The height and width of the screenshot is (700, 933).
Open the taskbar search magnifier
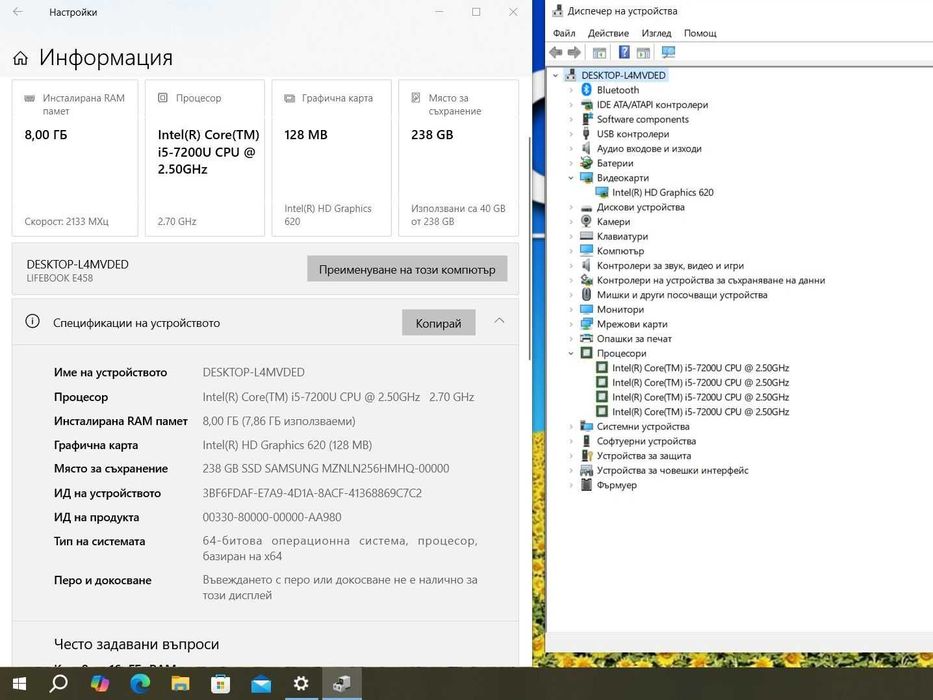[58, 683]
